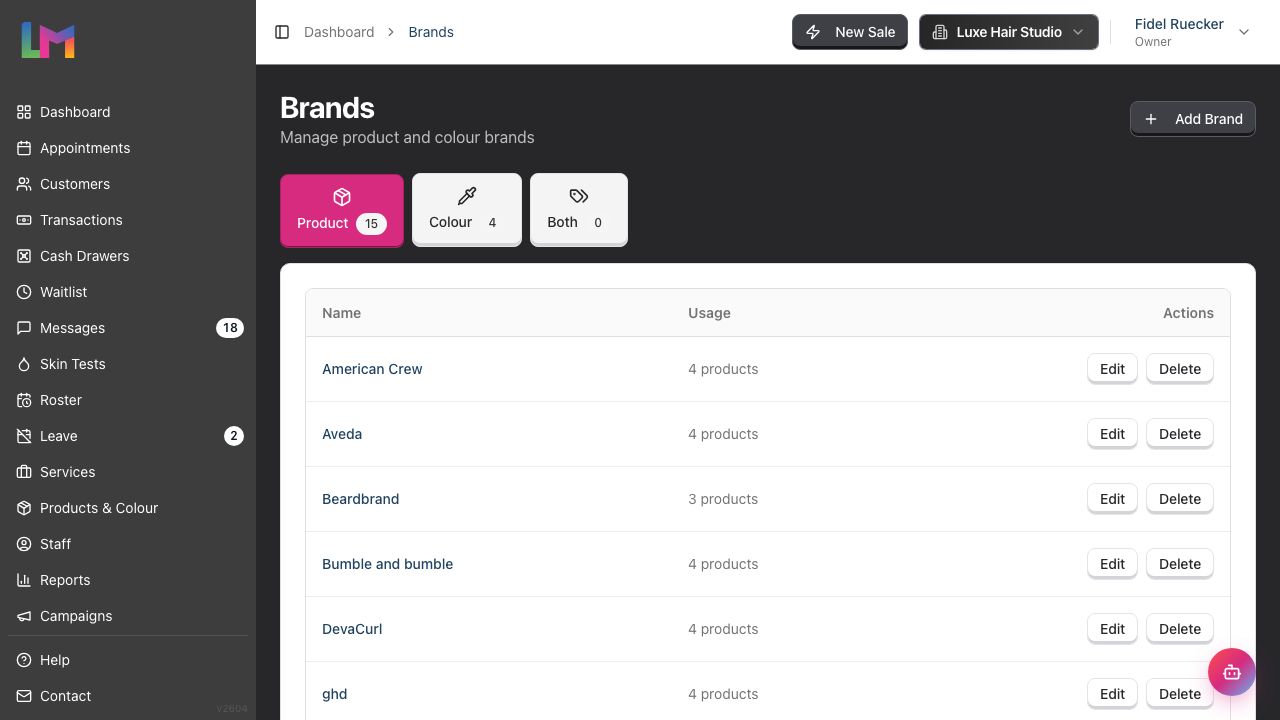Edit the American Crew brand
The height and width of the screenshot is (720, 1280).
(x=1112, y=369)
